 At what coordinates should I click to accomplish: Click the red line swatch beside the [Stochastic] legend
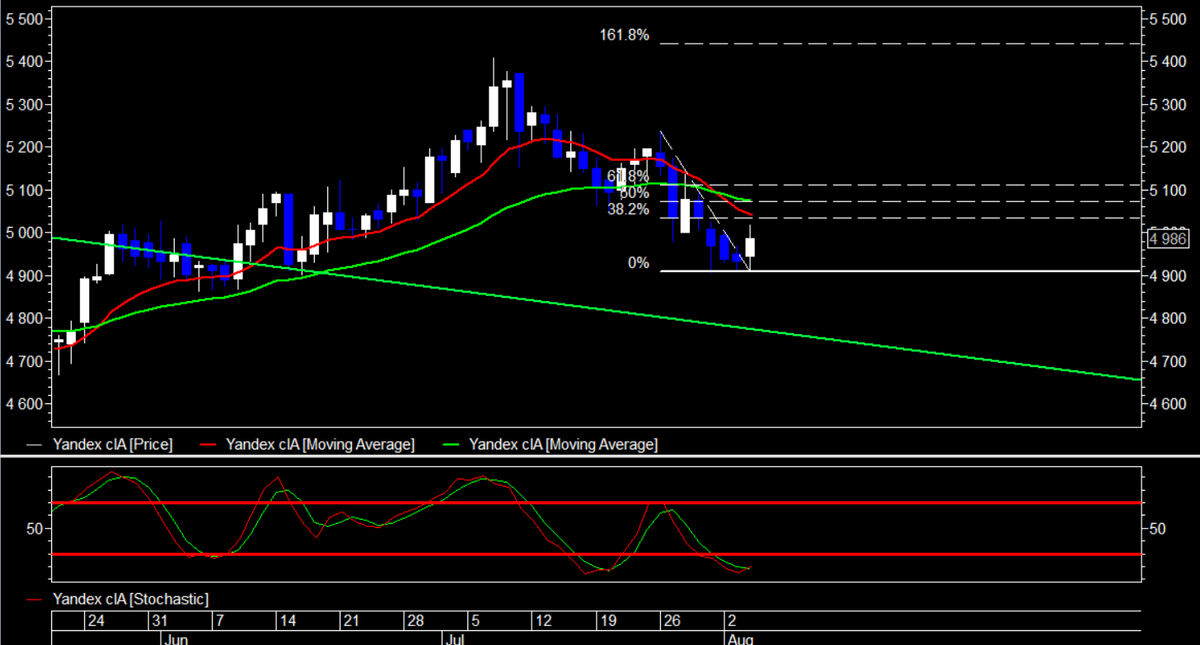[36, 599]
